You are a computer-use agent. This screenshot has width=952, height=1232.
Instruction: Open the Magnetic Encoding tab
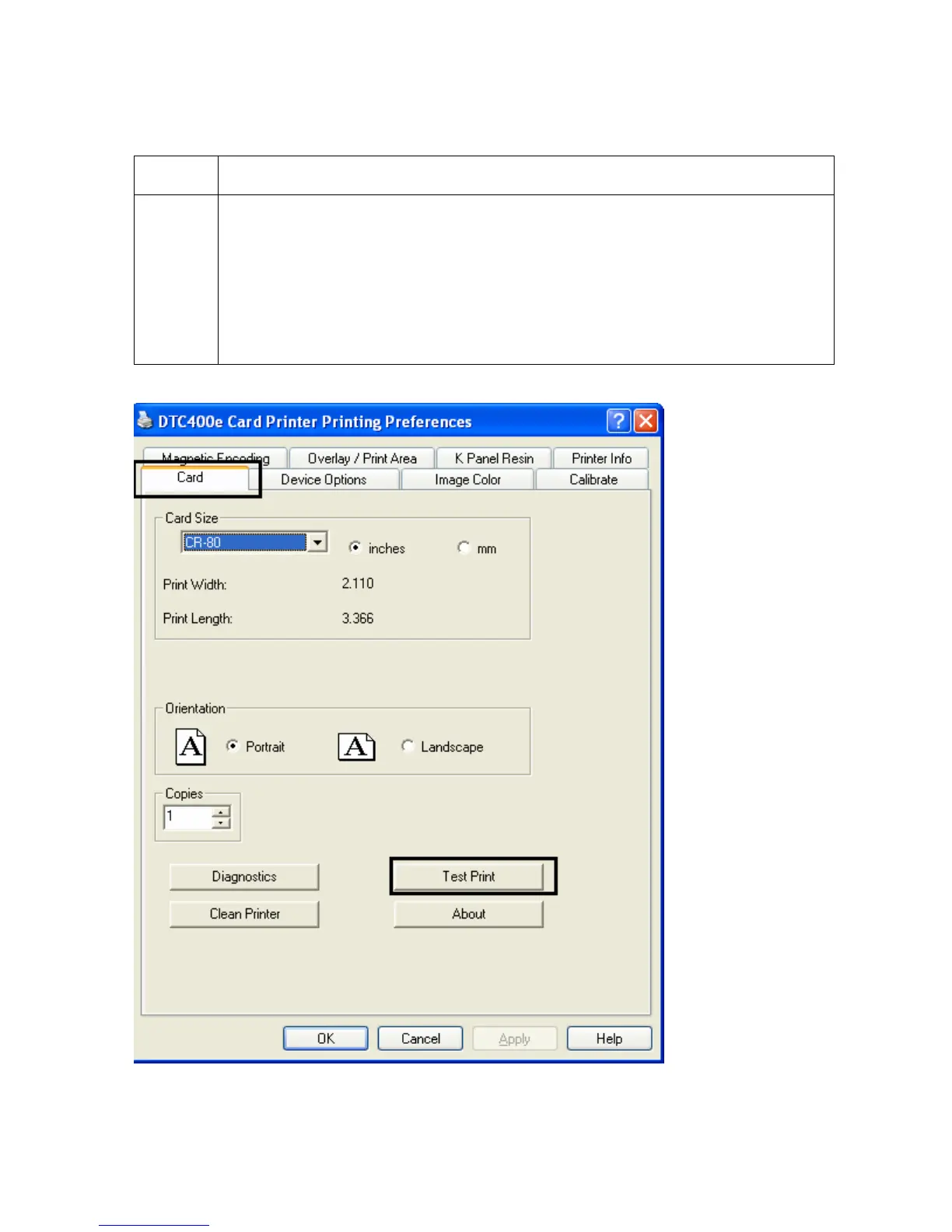tap(215, 457)
